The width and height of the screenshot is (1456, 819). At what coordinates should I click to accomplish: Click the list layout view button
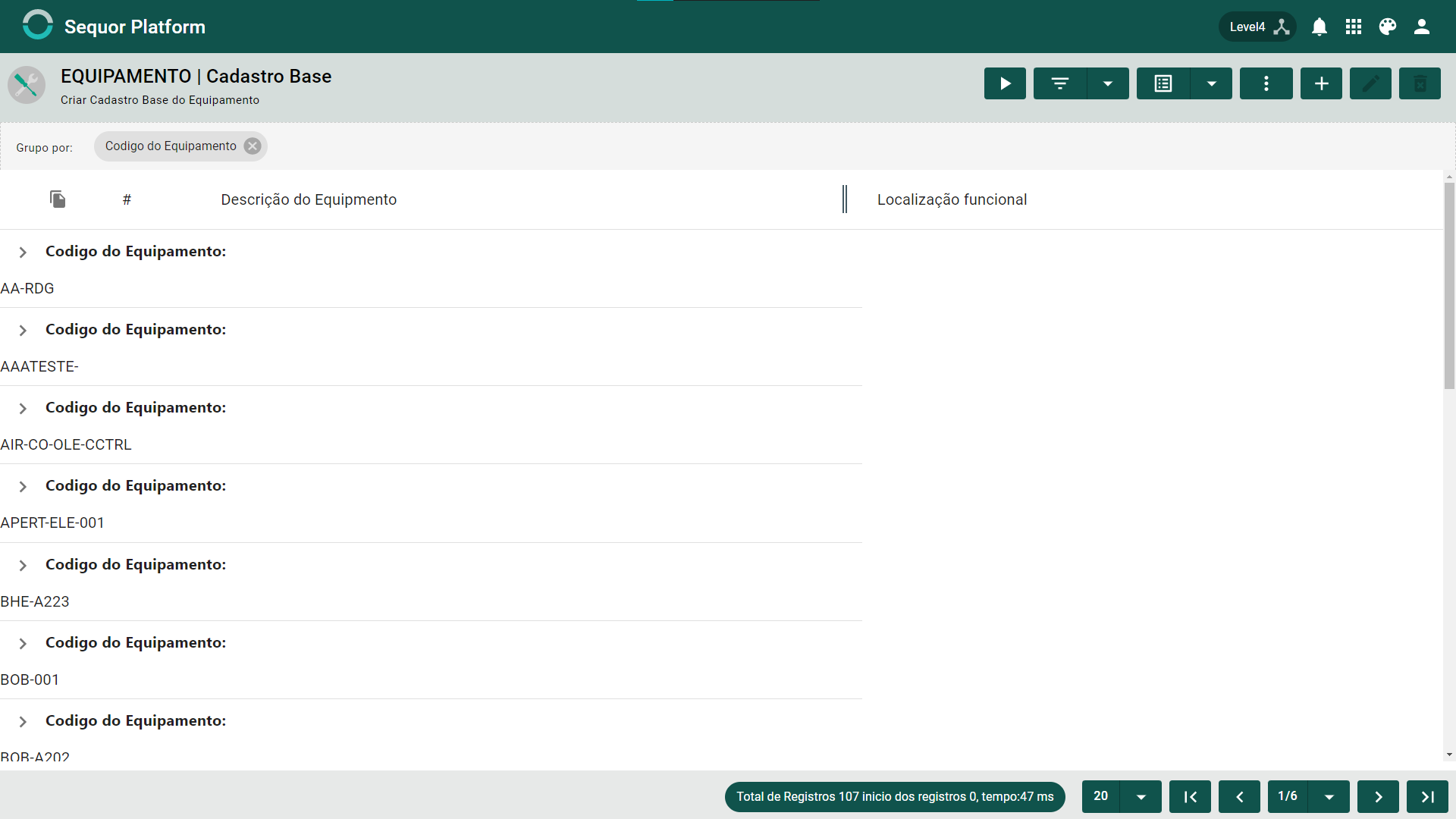click(1163, 83)
